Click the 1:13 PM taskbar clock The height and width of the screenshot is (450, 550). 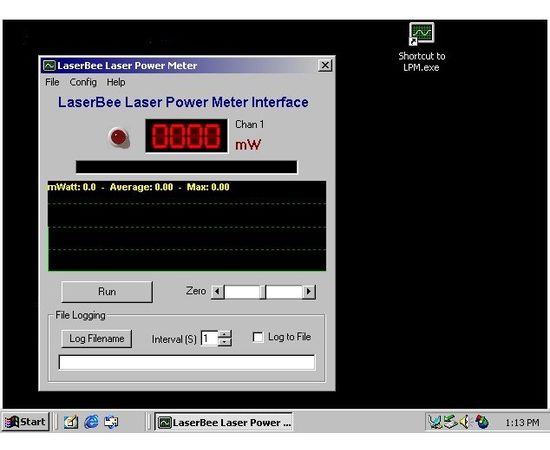click(x=522, y=422)
